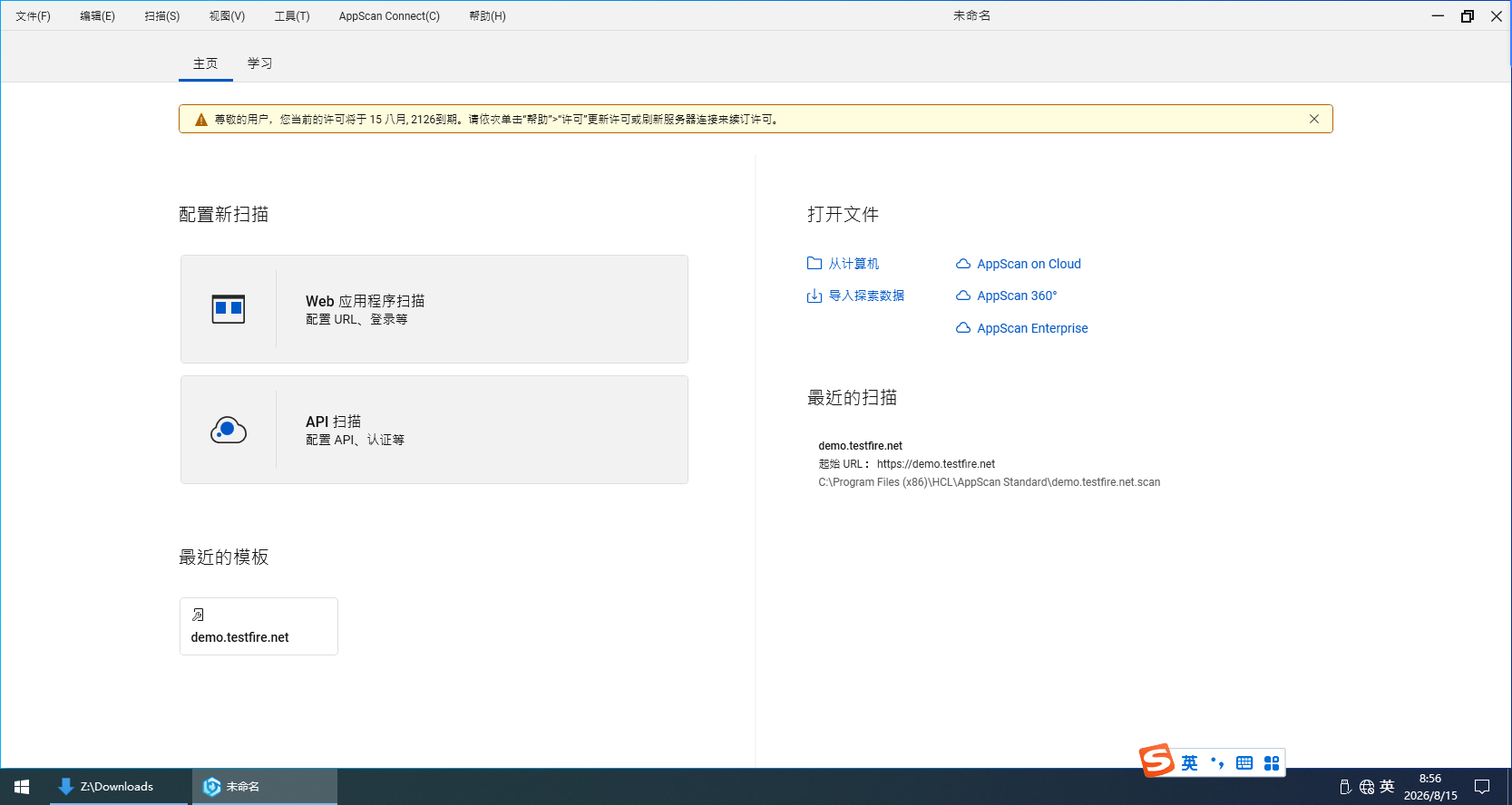The height and width of the screenshot is (805, 1512).
Task: Click the import icon beside 导入探索数据
Action: (815, 296)
